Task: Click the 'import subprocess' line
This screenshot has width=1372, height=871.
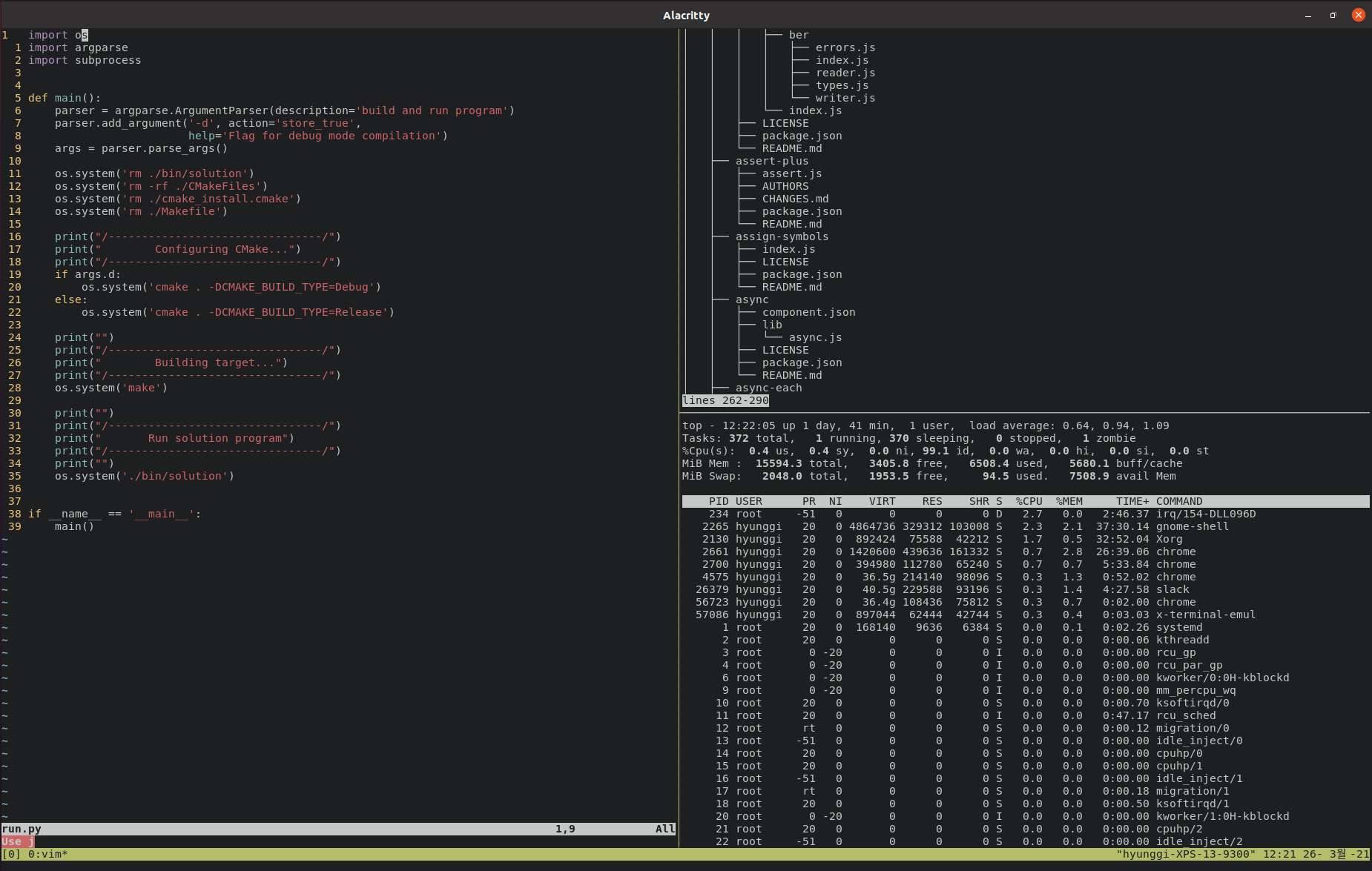Action: pyautogui.click(x=85, y=60)
